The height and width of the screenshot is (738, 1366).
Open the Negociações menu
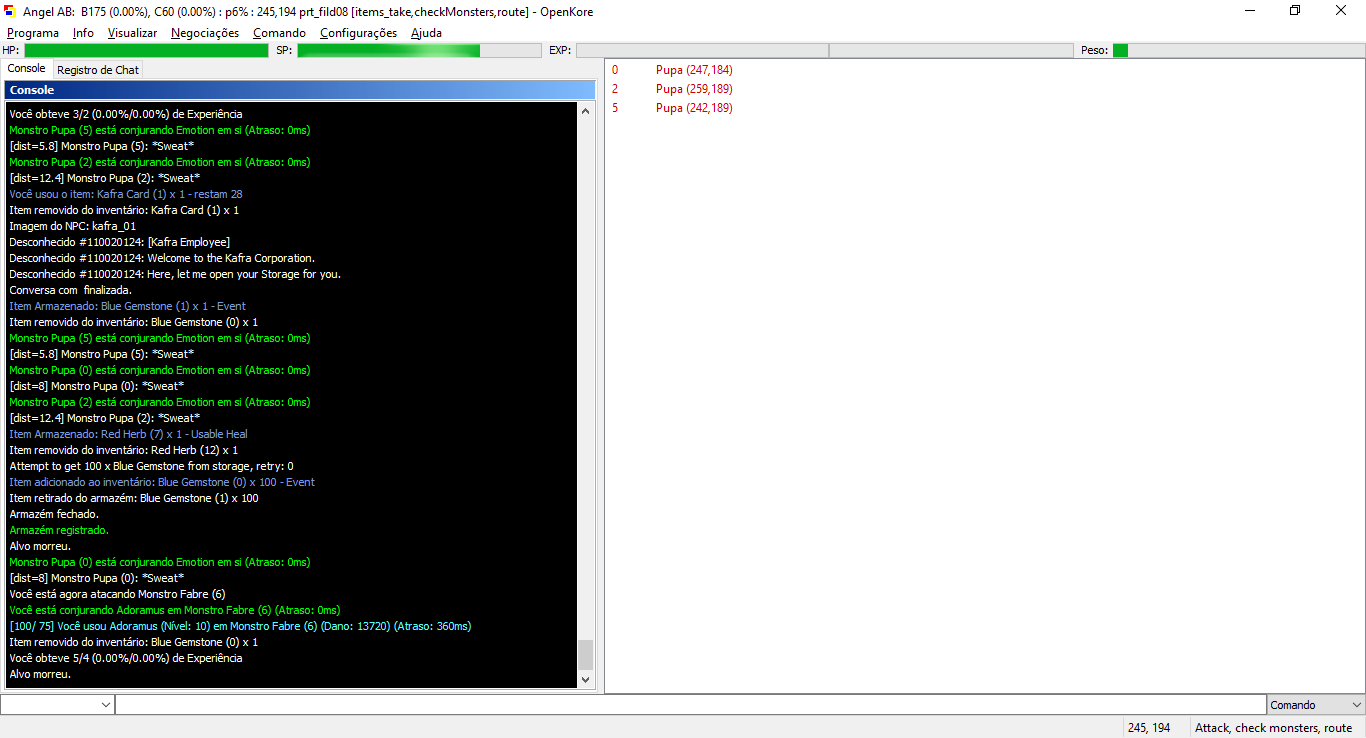tap(207, 33)
